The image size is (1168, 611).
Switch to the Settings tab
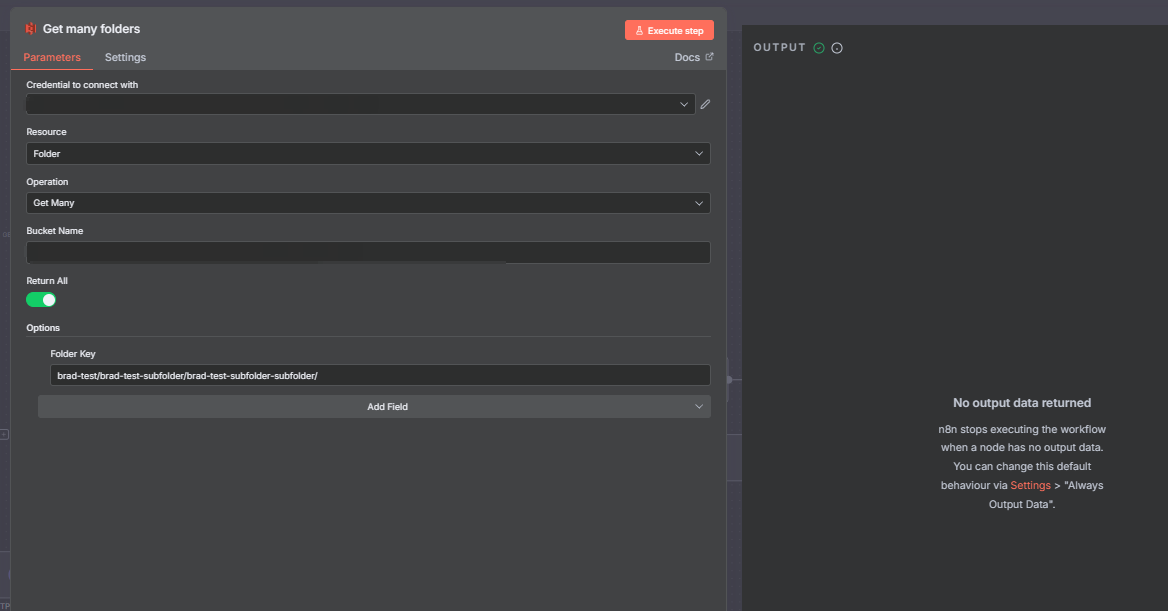tap(125, 57)
